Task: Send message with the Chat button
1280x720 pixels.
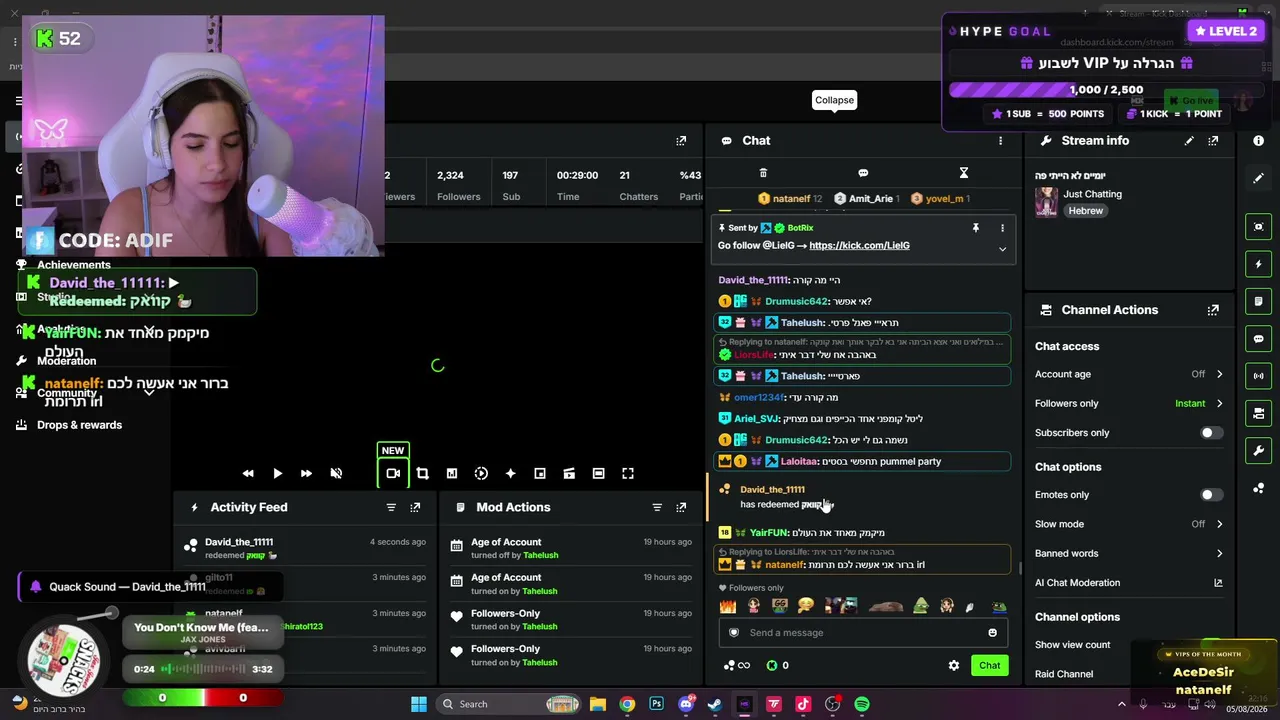Action: click(989, 665)
